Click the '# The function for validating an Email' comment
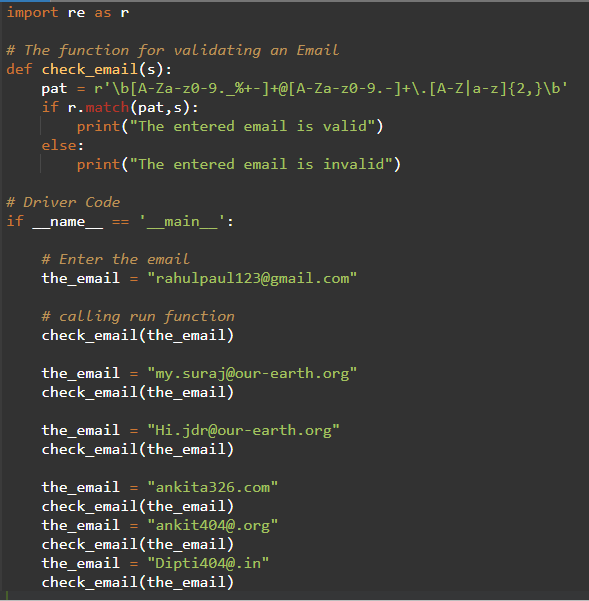Image resolution: width=589 pixels, height=601 pixels. [173, 51]
